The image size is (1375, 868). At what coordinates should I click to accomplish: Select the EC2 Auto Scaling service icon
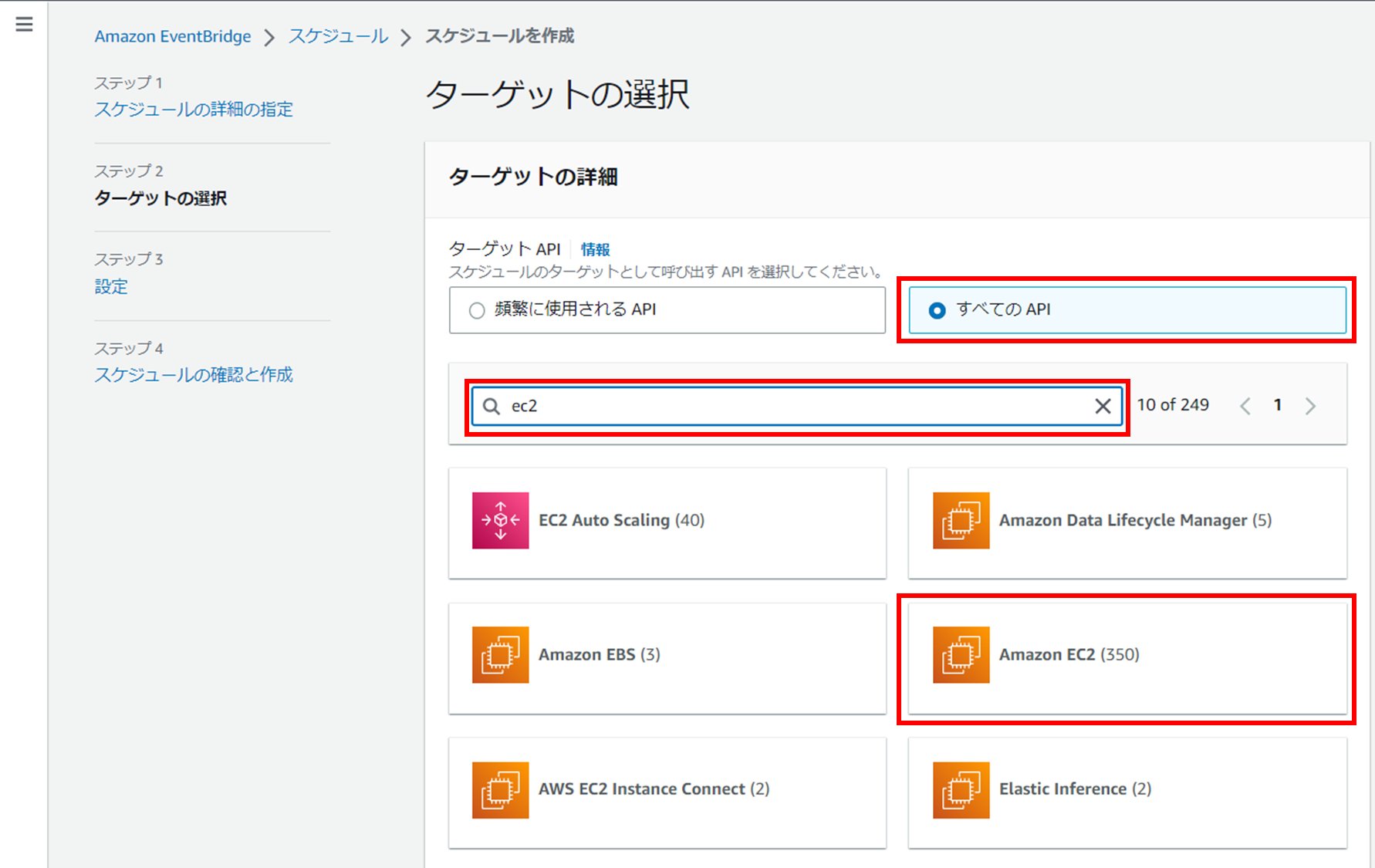tap(500, 521)
